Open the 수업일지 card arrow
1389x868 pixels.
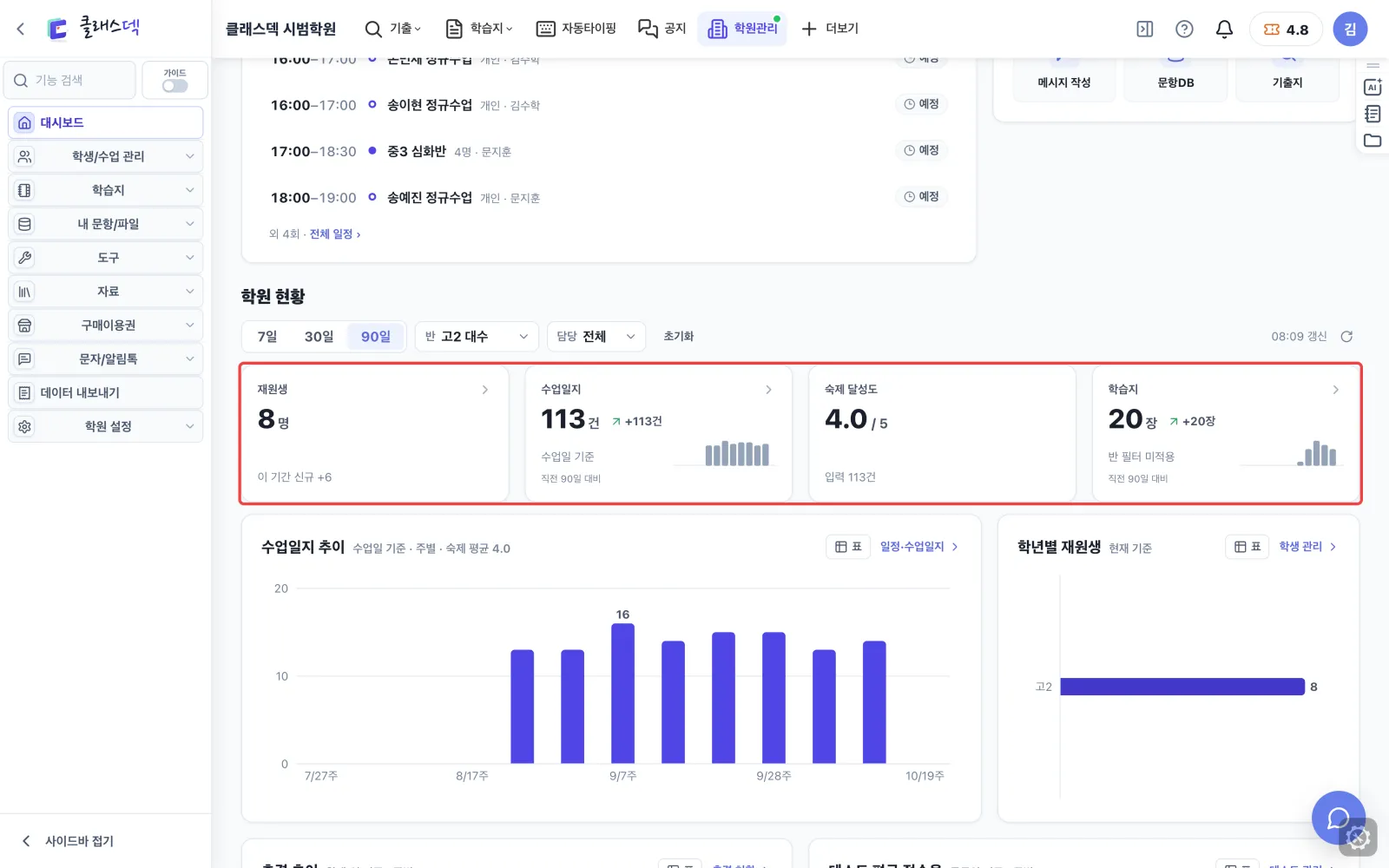coord(768,390)
